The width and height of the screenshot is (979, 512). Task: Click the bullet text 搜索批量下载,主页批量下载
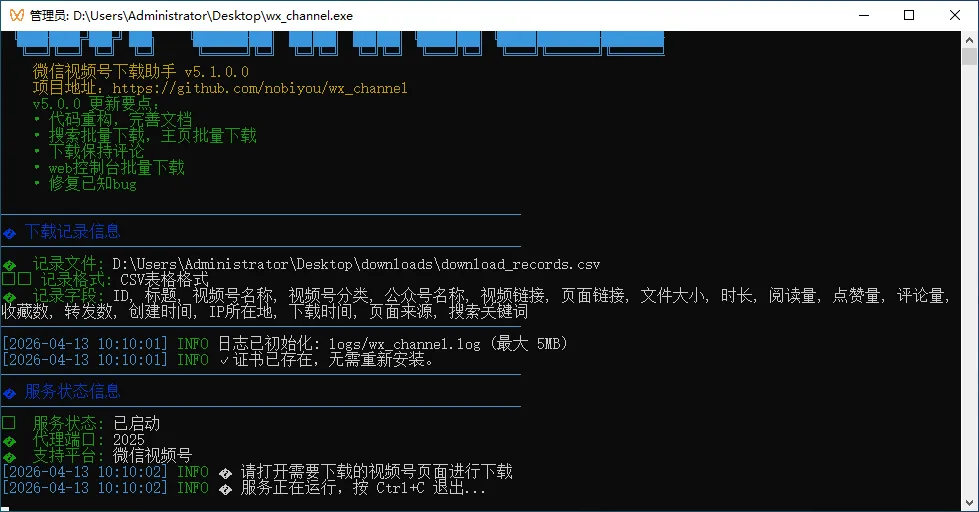click(x=152, y=135)
